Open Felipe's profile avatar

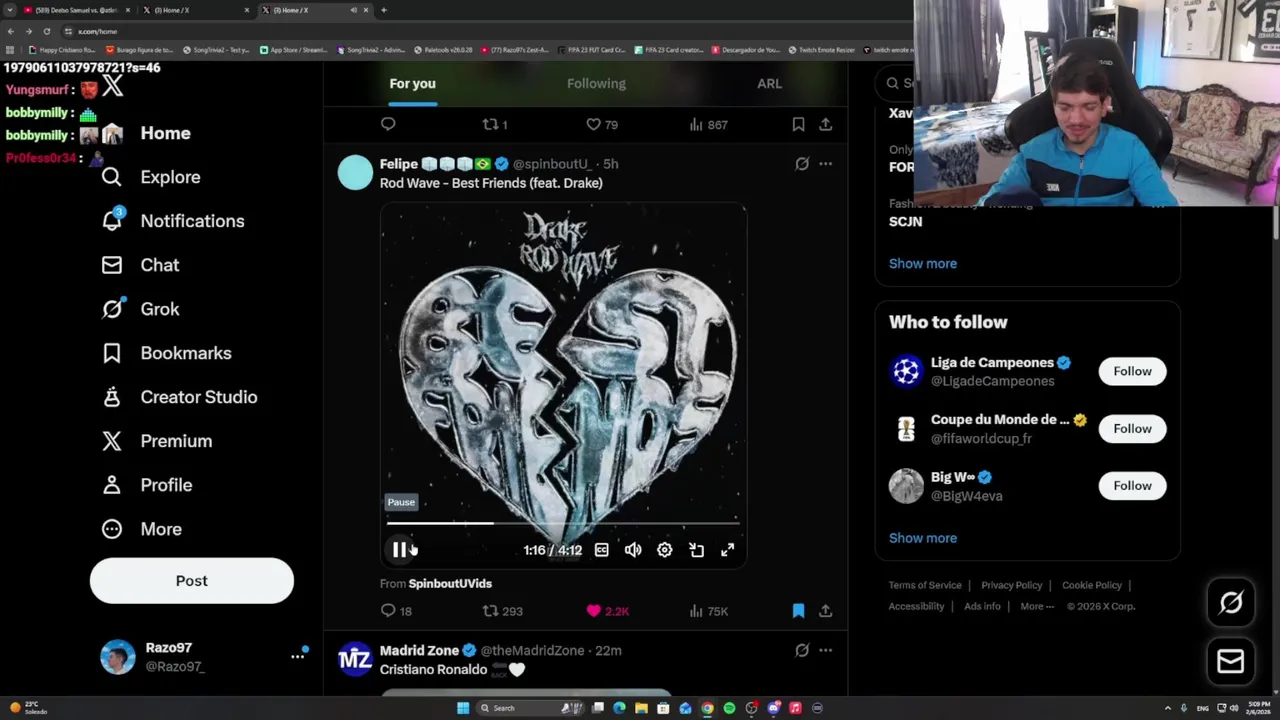pyautogui.click(x=355, y=173)
